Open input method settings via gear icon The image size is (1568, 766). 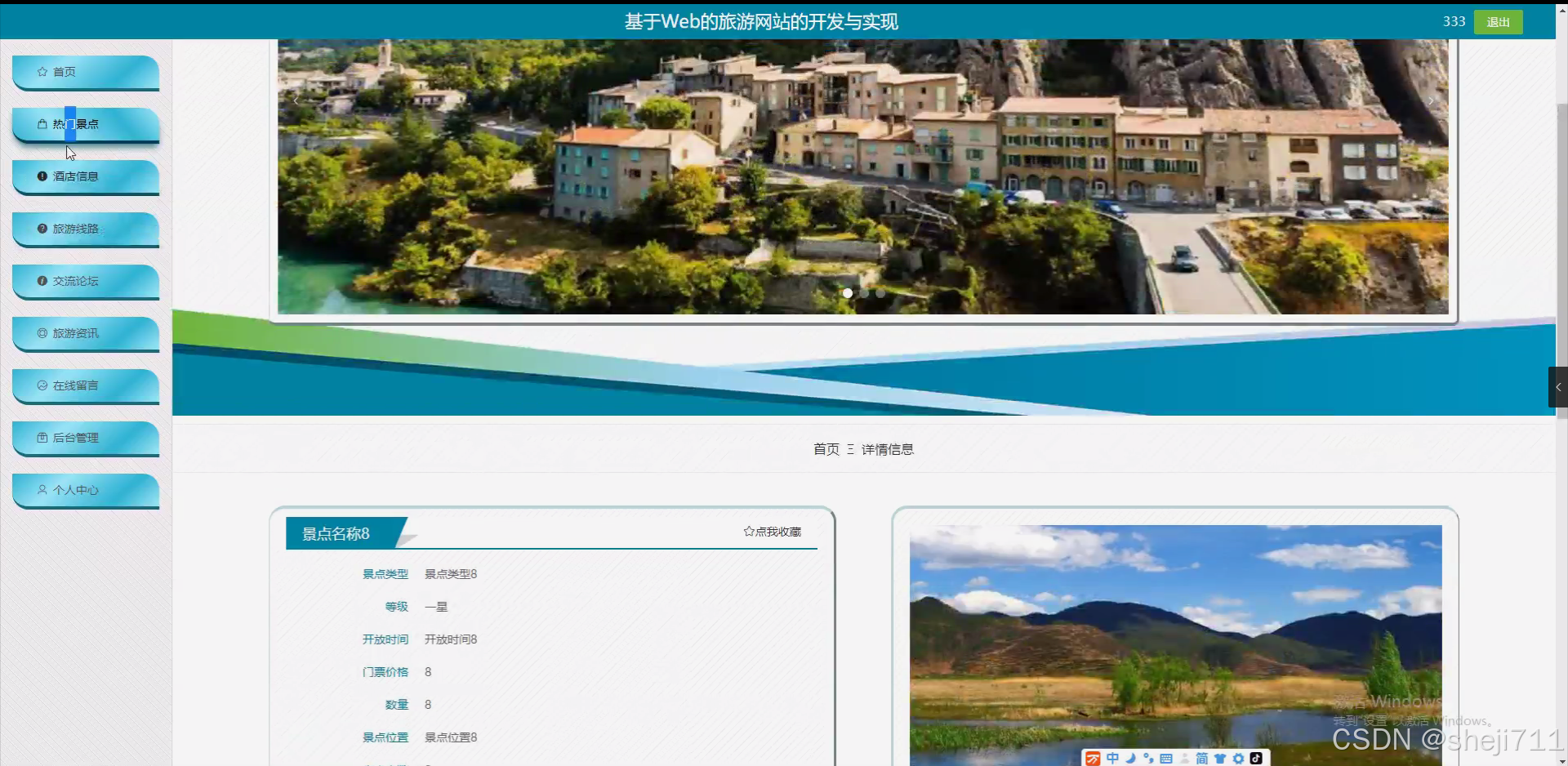pyautogui.click(x=1238, y=758)
